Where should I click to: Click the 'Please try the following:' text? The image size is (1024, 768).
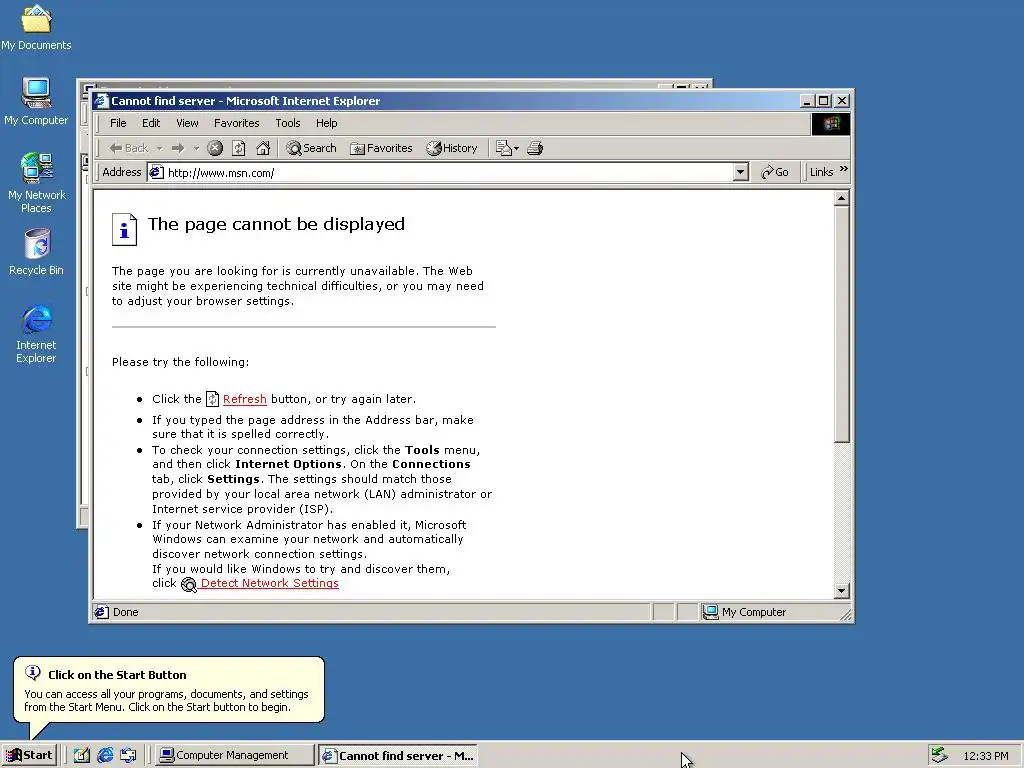tap(180, 362)
